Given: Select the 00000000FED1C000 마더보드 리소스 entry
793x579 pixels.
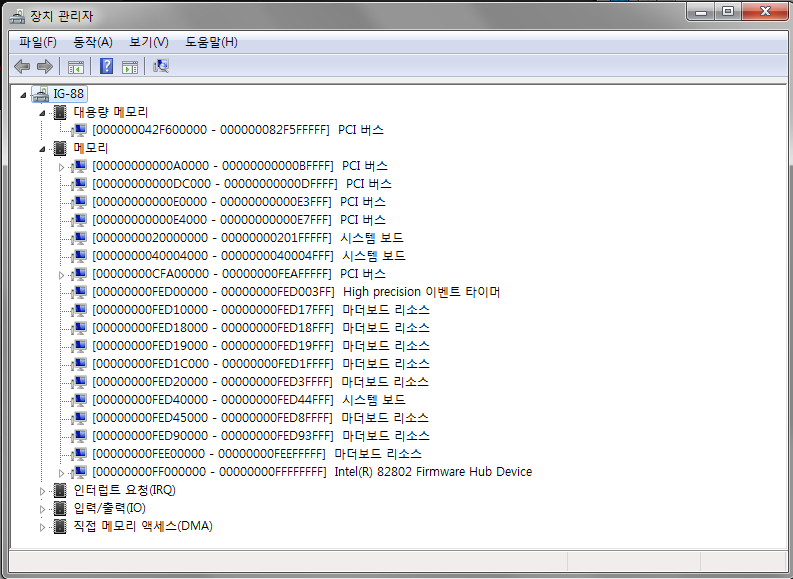Looking at the screenshot, I should [x=260, y=364].
